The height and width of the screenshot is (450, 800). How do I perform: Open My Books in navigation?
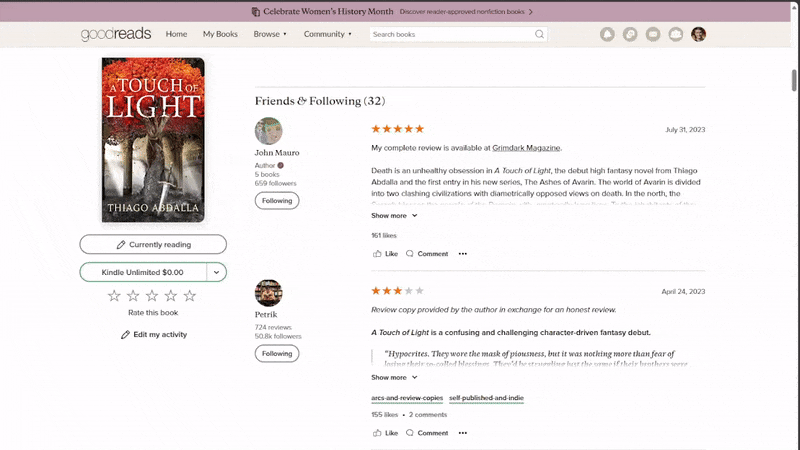pyautogui.click(x=220, y=34)
